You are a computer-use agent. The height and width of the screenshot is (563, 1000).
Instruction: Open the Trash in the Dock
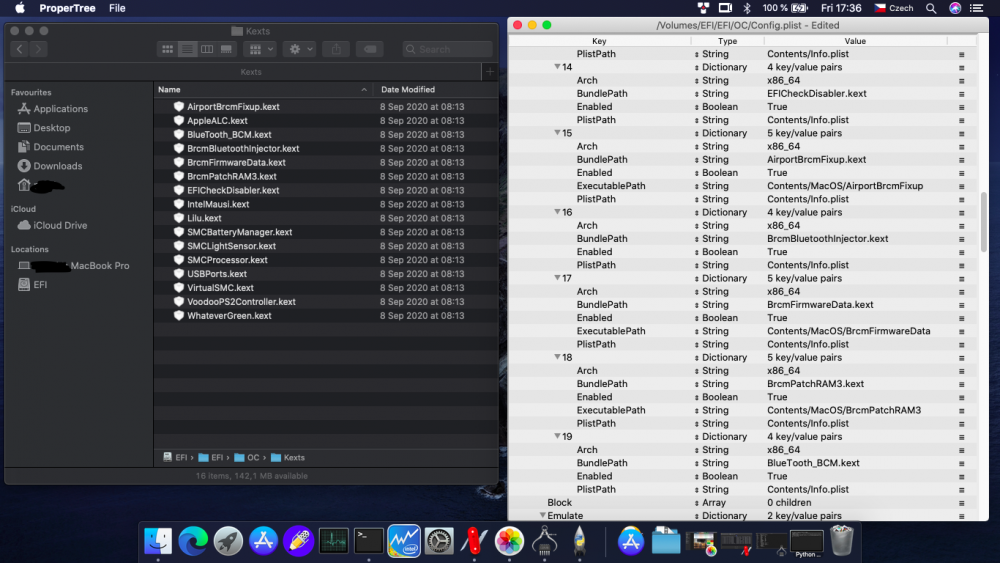click(842, 541)
